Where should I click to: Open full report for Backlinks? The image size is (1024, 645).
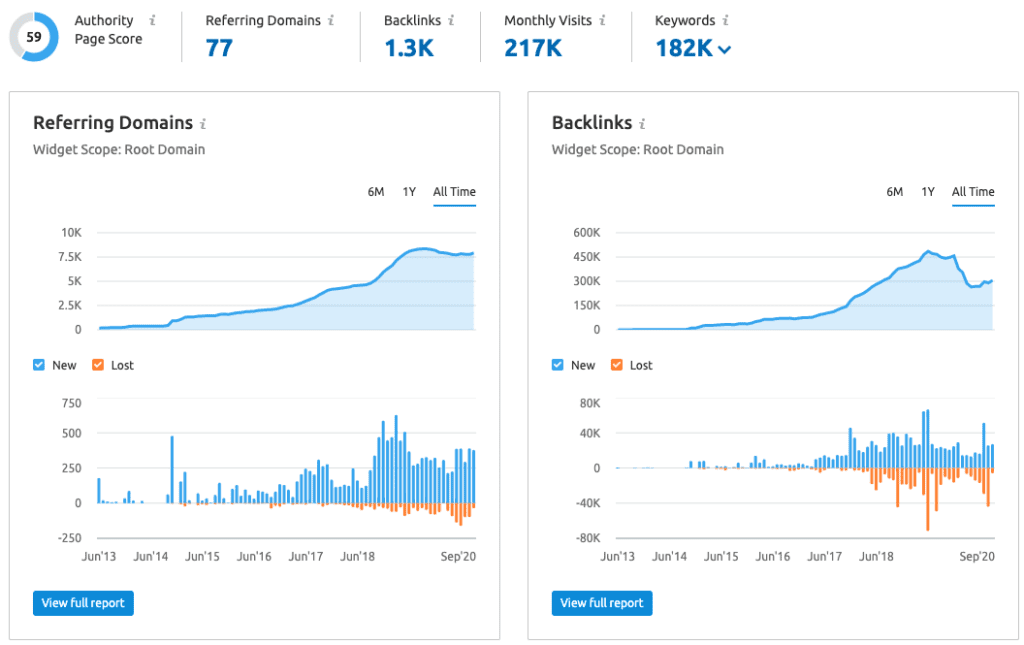point(602,603)
